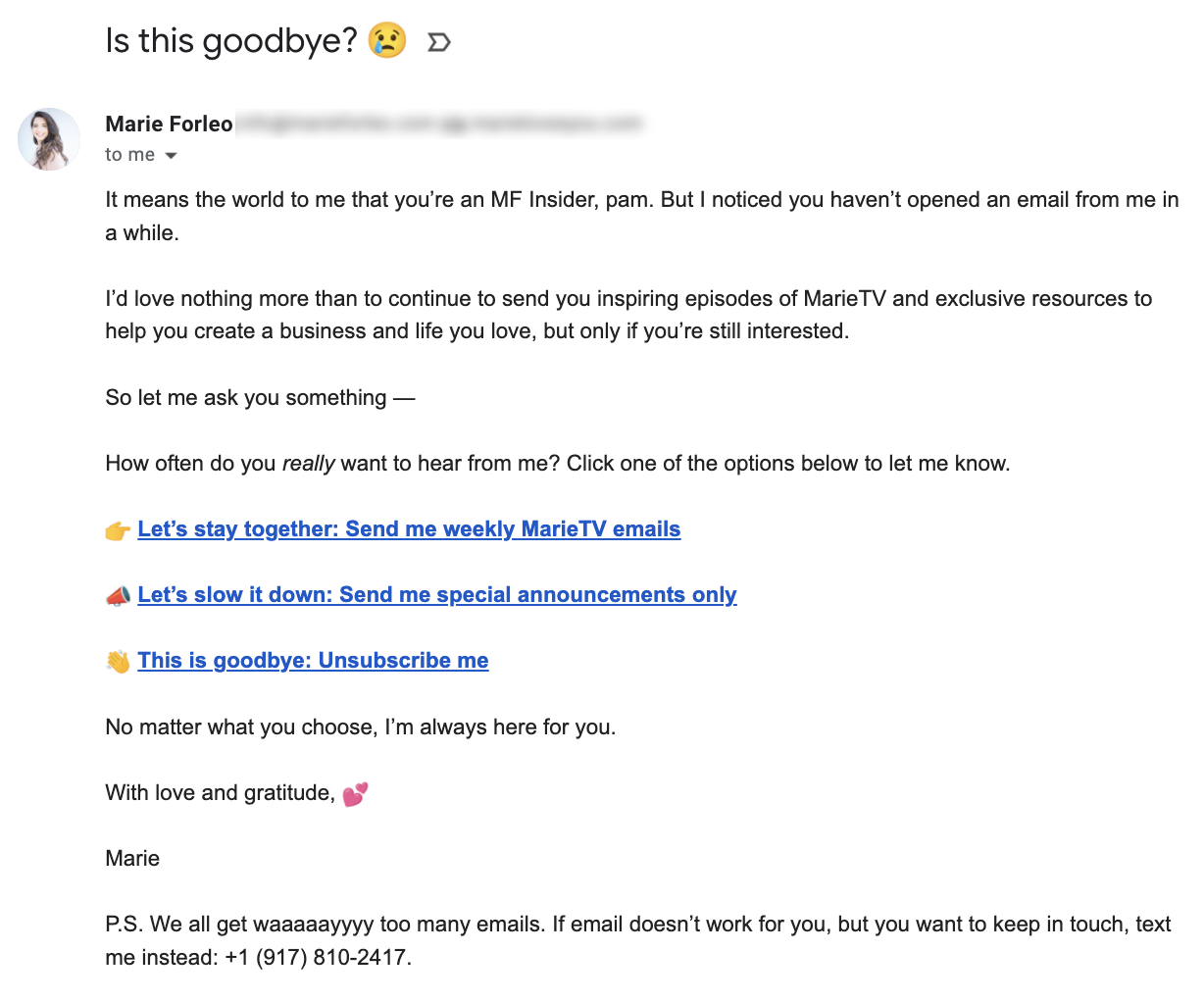1204x1002 pixels.
Task: Click the pointing-finger emoji before the stay-together link
Action: click(119, 529)
